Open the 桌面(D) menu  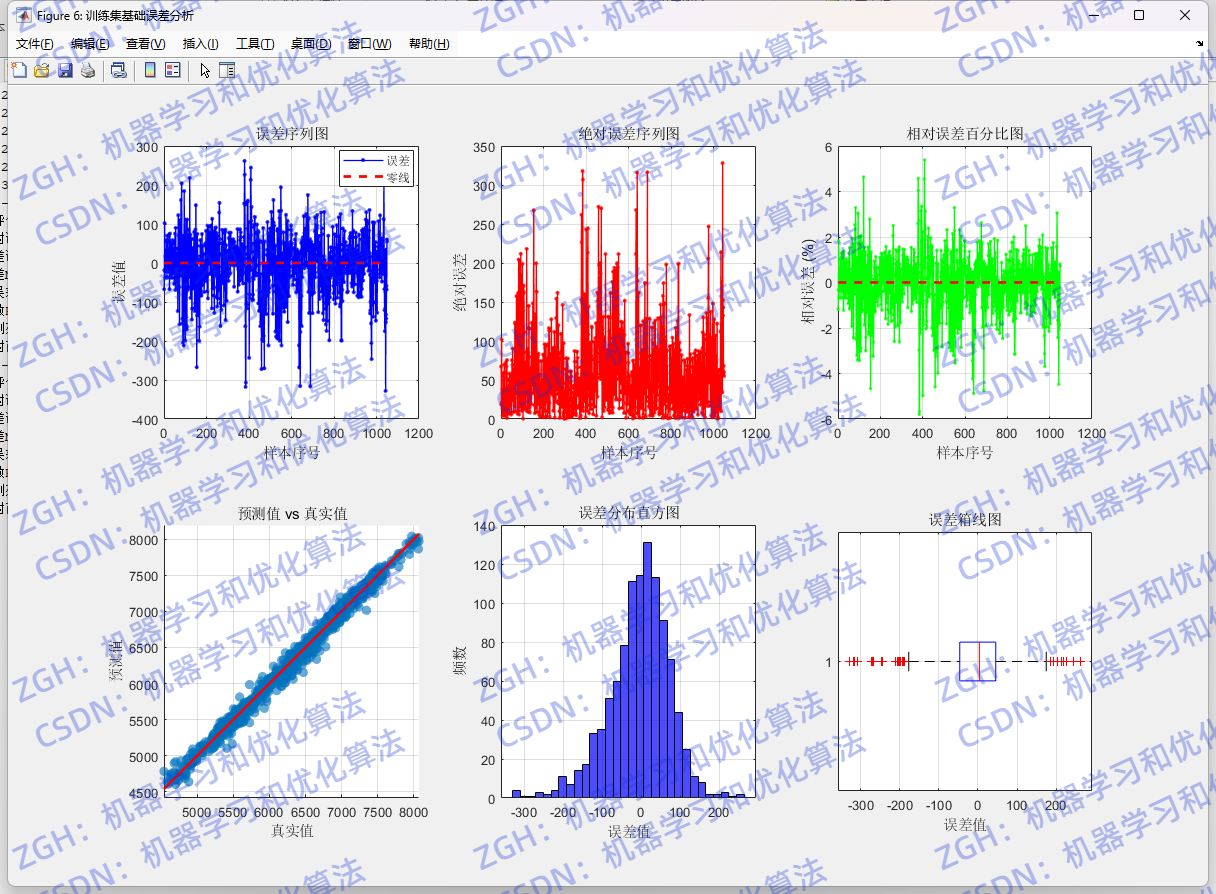311,44
